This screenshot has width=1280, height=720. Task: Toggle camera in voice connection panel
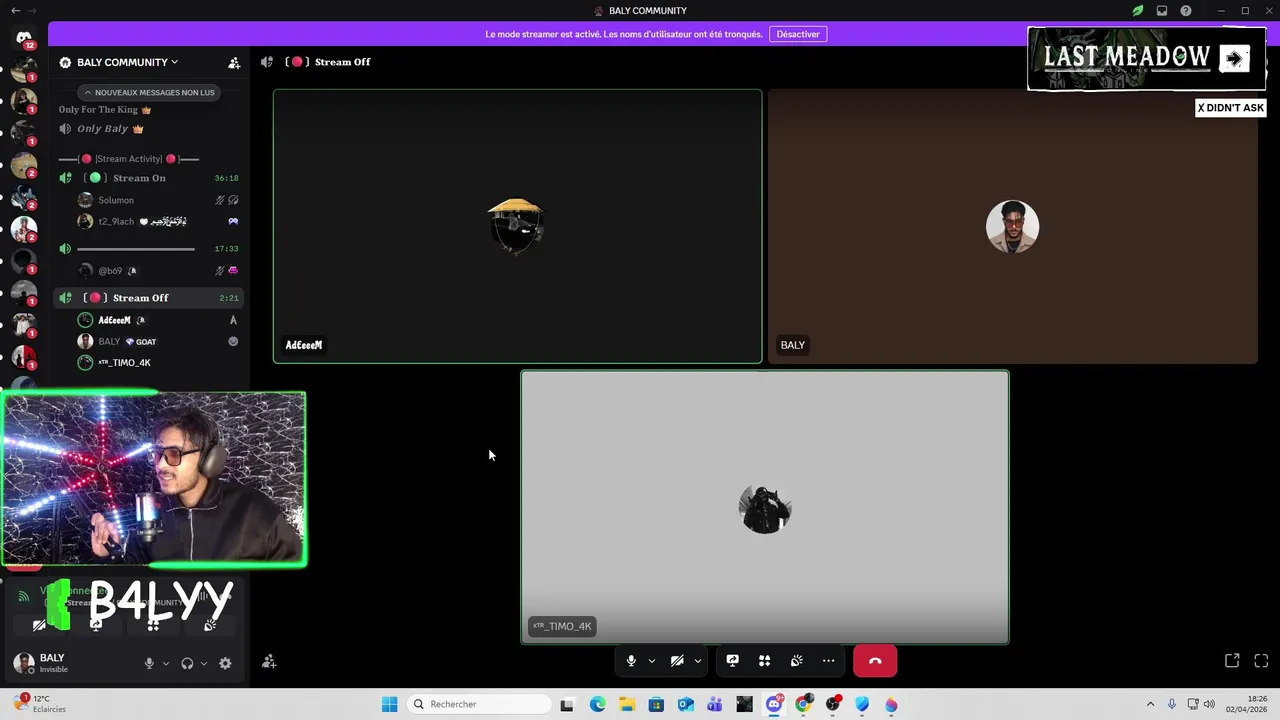click(x=39, y=625)
